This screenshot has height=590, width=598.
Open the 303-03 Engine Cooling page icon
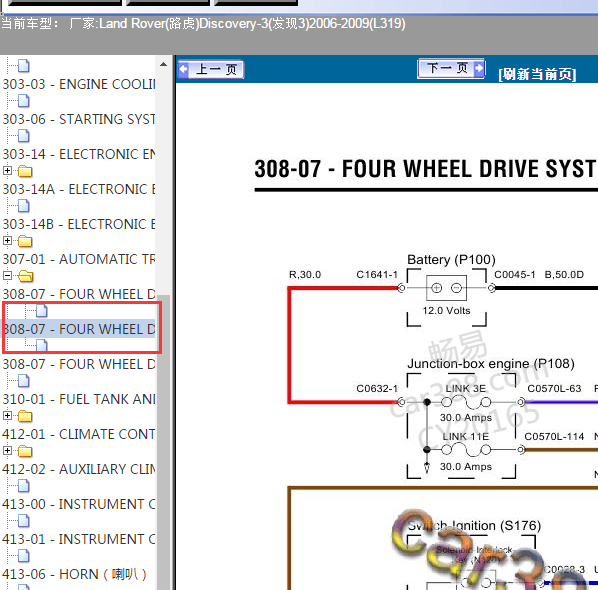(x=24, y=66)
